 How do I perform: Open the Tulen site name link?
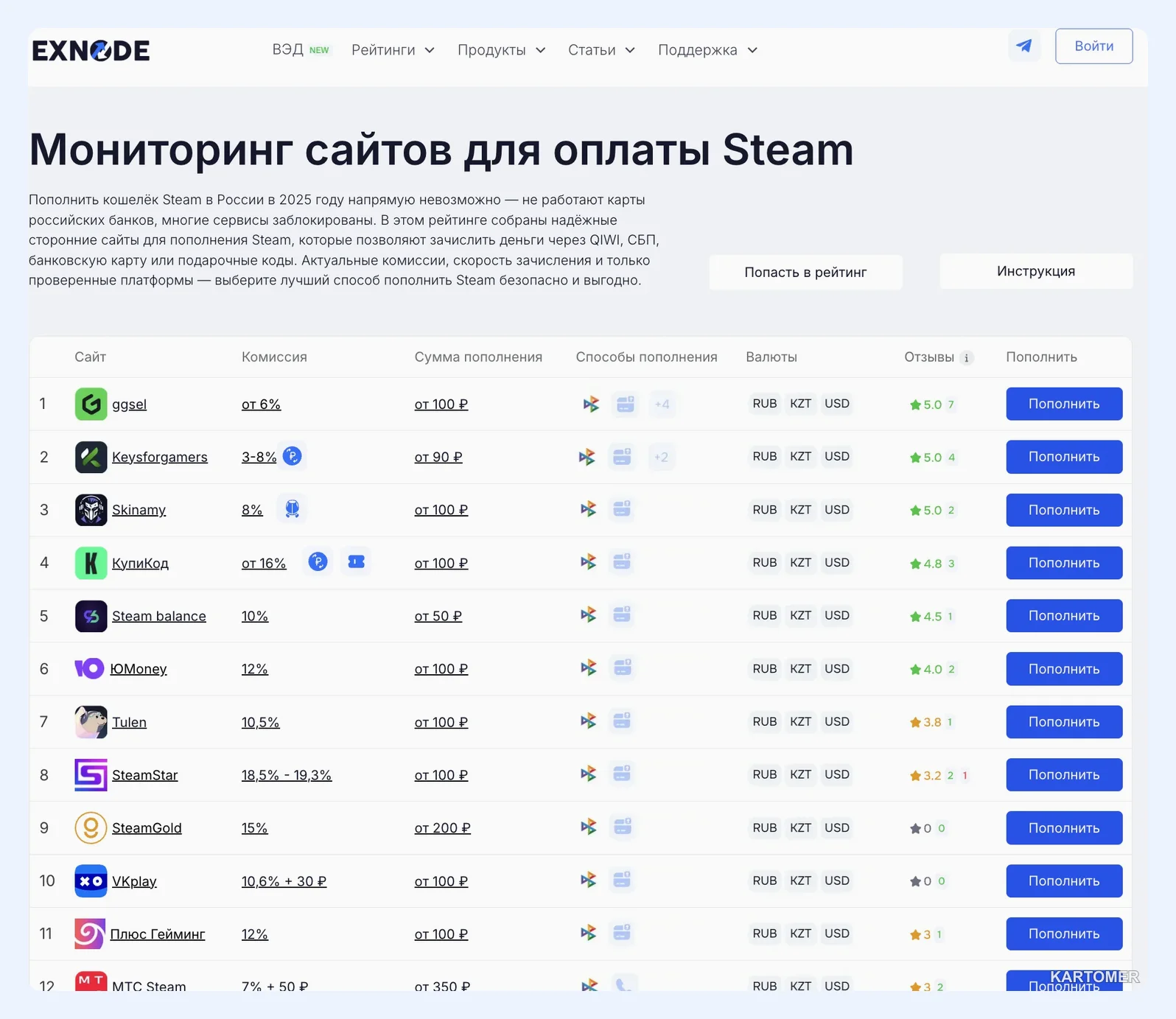(x=129, y=722)
